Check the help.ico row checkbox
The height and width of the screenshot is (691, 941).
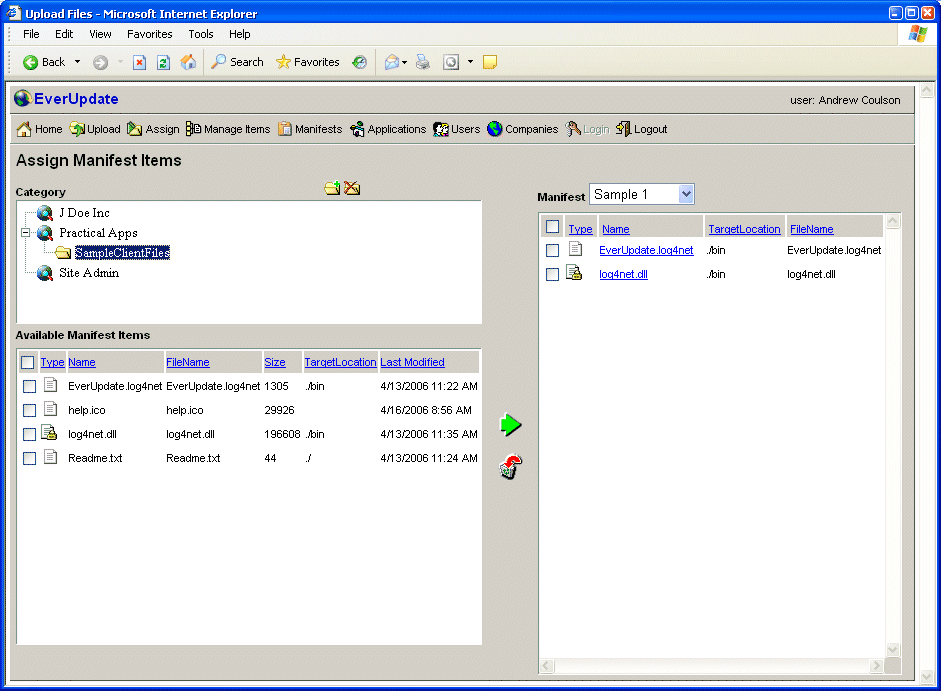click(29, 410)
